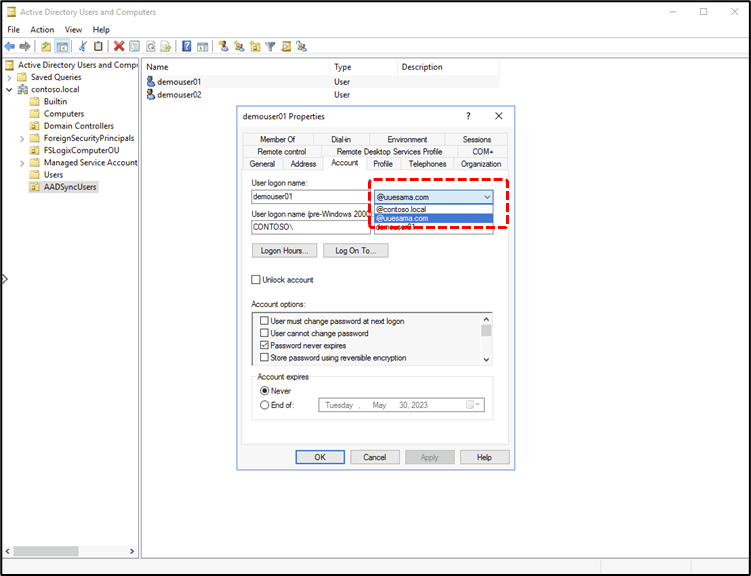Click the CONTOSO\ pre-Windows 2000 field
The height and width of the screenshot is (576, 751).
(x=310, y=227)
